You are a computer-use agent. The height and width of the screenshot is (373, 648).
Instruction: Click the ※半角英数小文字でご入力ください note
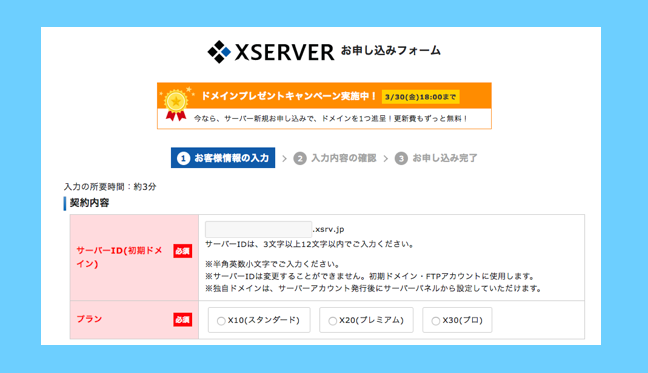point(273,264)
